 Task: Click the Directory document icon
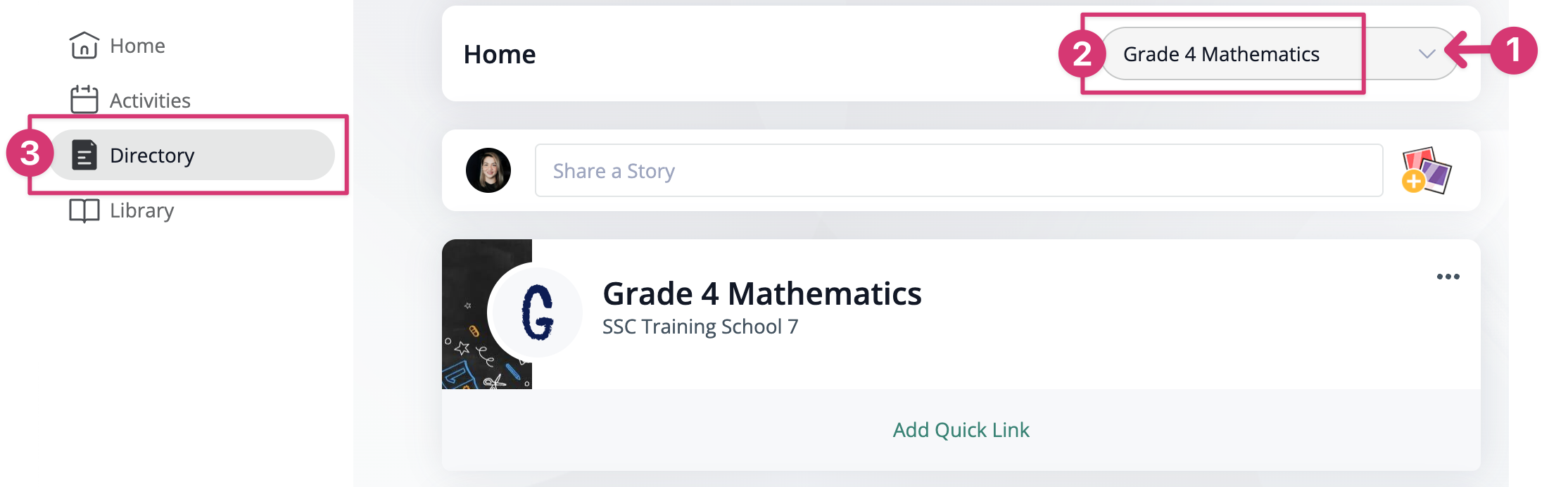(84, 156)
